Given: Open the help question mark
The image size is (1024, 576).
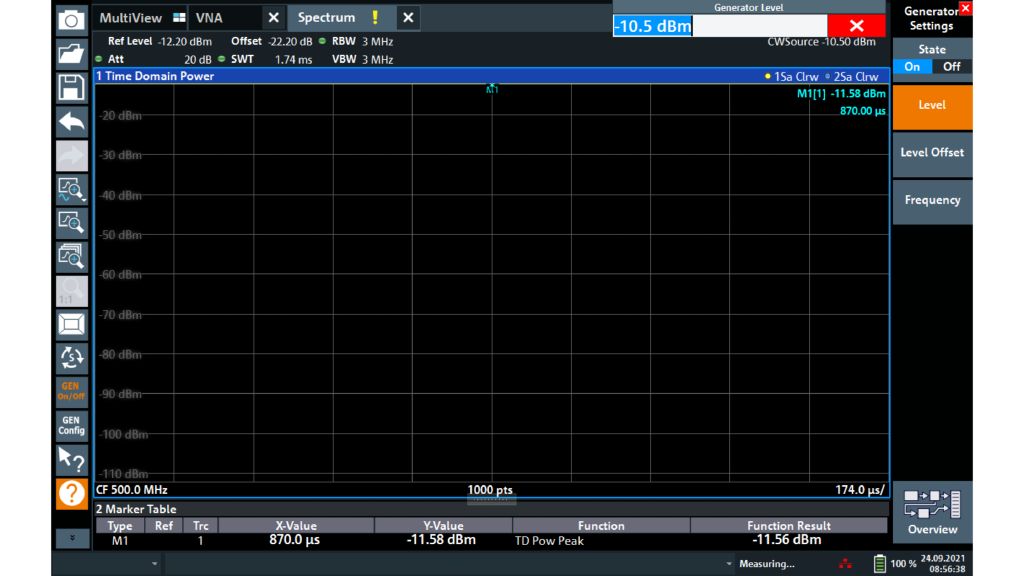Looking at the screenshot, I should pos(70,492).
